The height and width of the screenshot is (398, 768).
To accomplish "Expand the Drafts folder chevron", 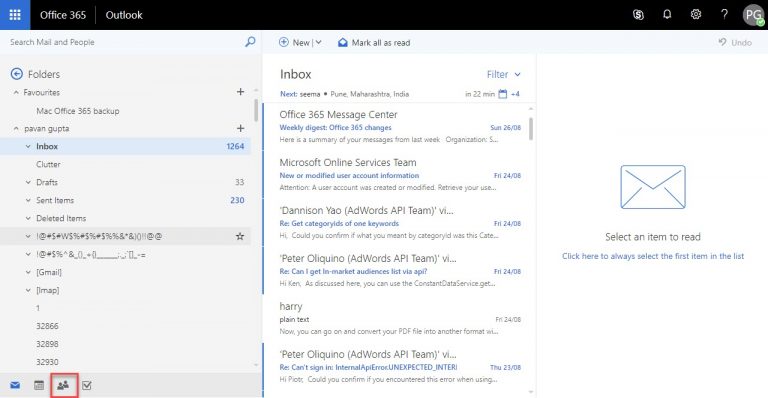I will pos(28,182).
